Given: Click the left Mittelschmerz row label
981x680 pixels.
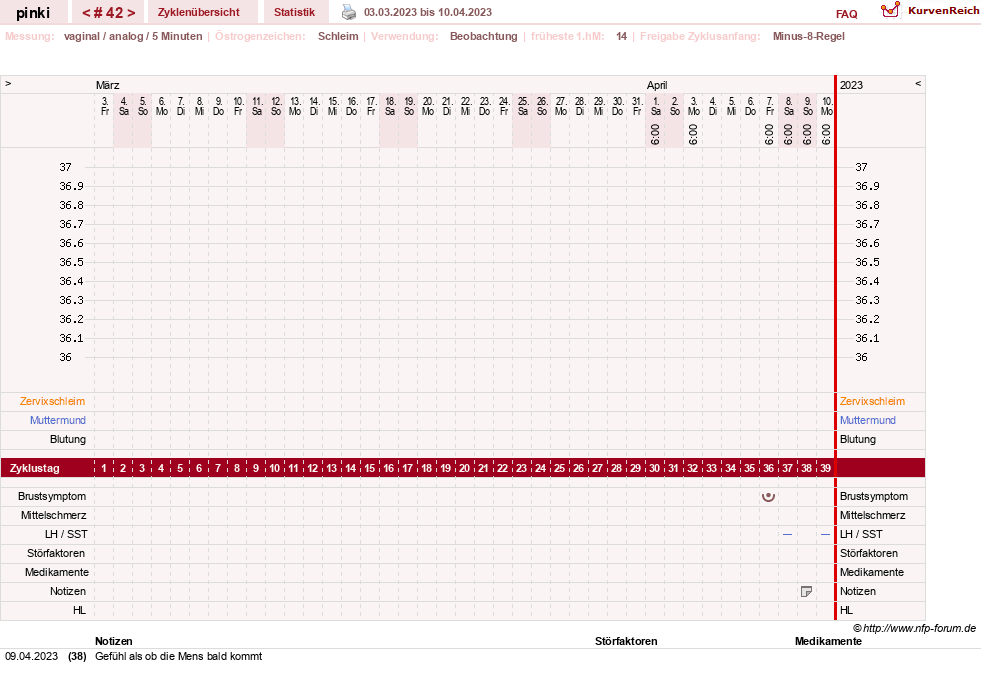Looking at the screenshot, I should tap(54, 515).
